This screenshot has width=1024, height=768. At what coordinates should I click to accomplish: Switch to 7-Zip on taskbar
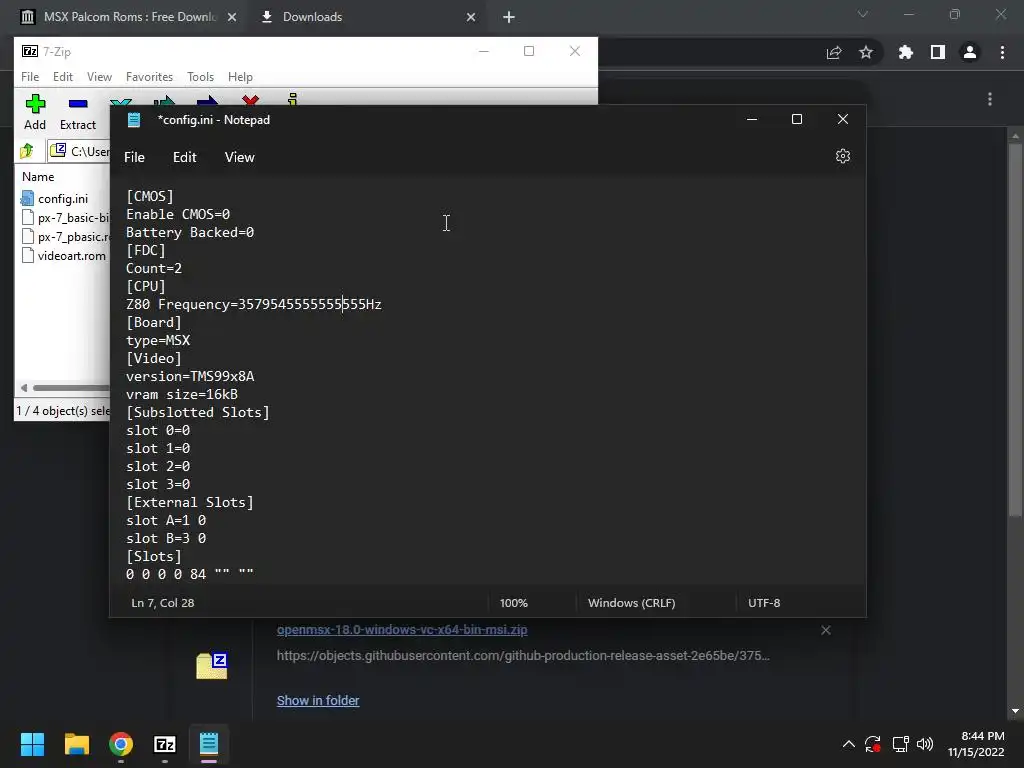(x=165, y=744)
